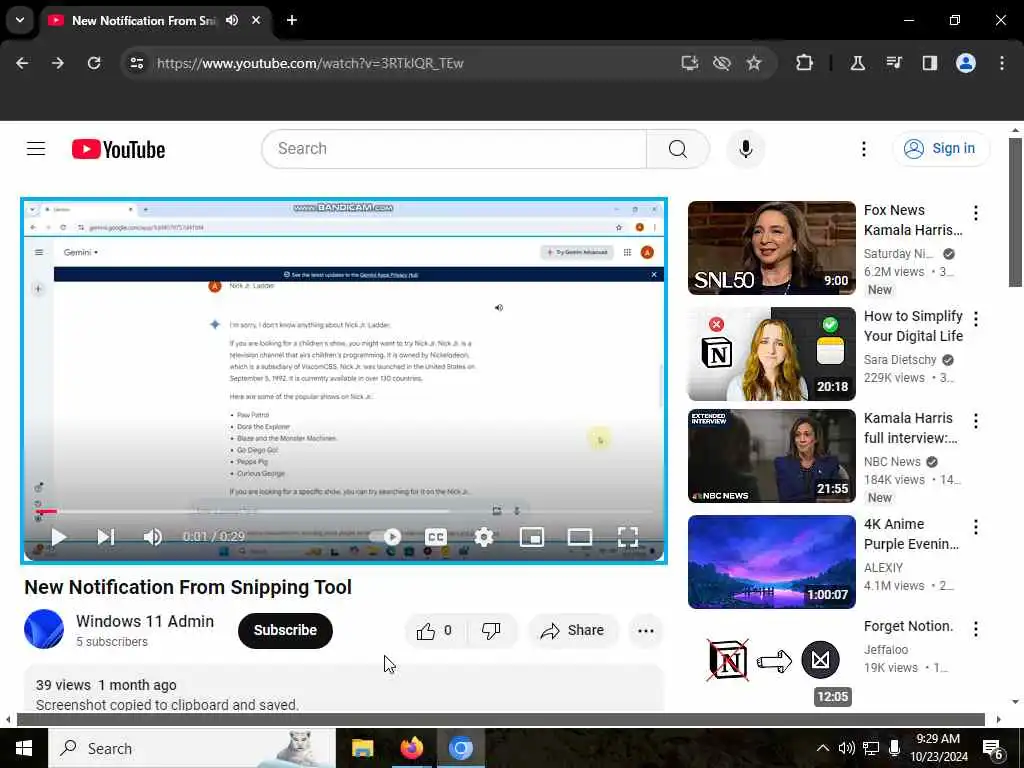Open the Extensions puzzle icon
Viewport: 1024px width, 768px height.
[805, 63]
